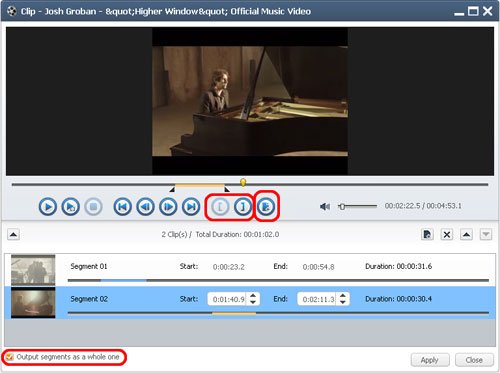Click Segment 01 end time 0:00:54.8
This screenshot has height=373, width=500.
tap(318, 267)
